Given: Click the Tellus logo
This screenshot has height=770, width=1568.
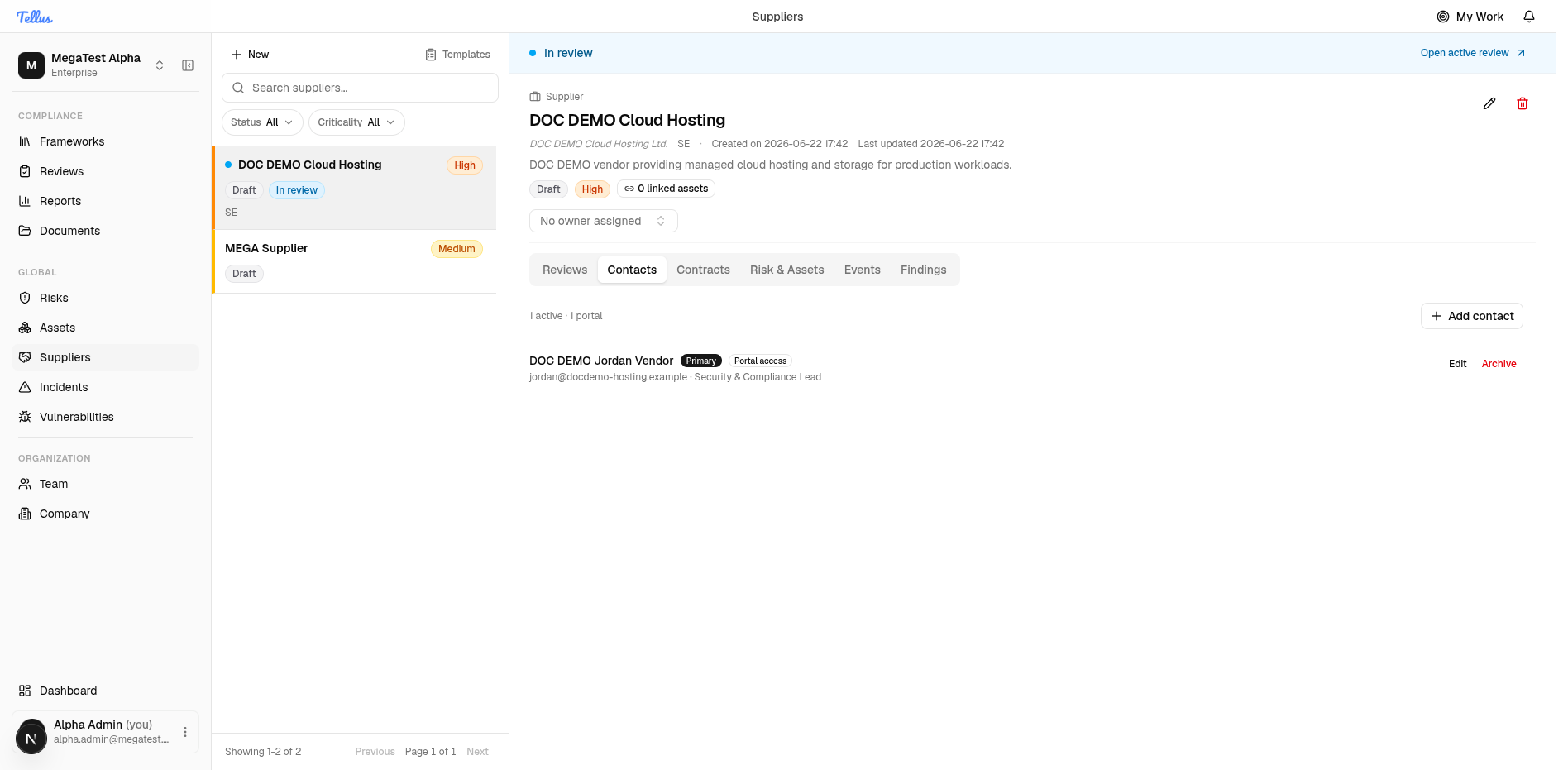Looking at the screenshot, I should pyautogui.click(x=35, y=17).
